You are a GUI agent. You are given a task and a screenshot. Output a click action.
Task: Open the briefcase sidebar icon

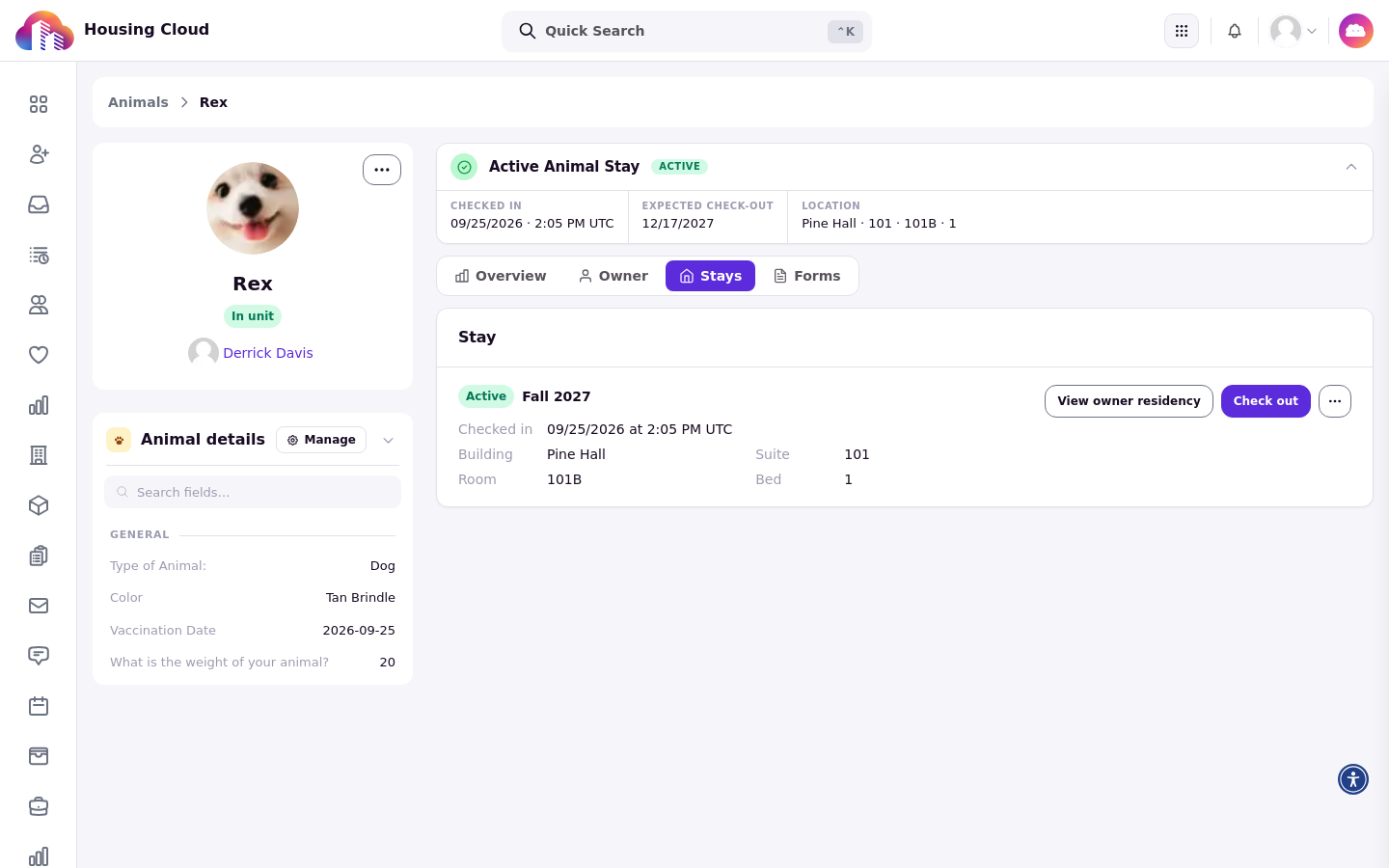[39, 806]
